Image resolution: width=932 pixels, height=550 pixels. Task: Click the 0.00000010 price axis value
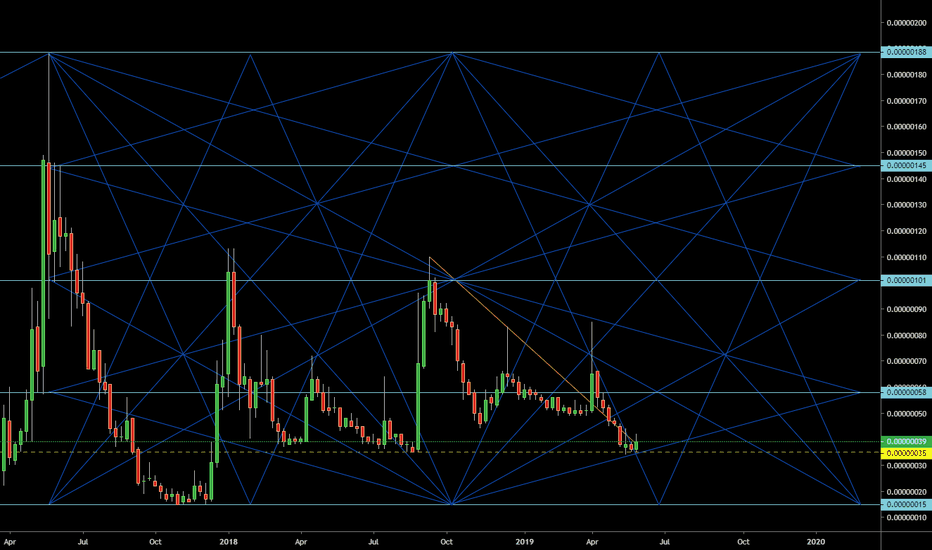pyautogui.click(x=906, y=518)
